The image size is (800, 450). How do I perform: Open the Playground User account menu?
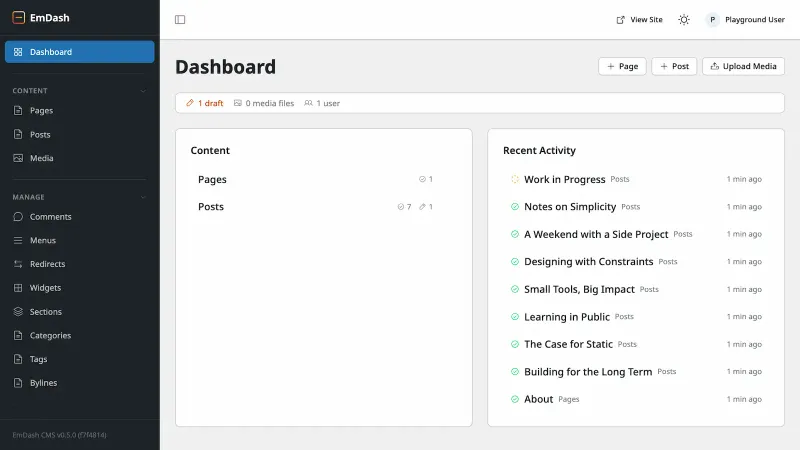(745, 19)
